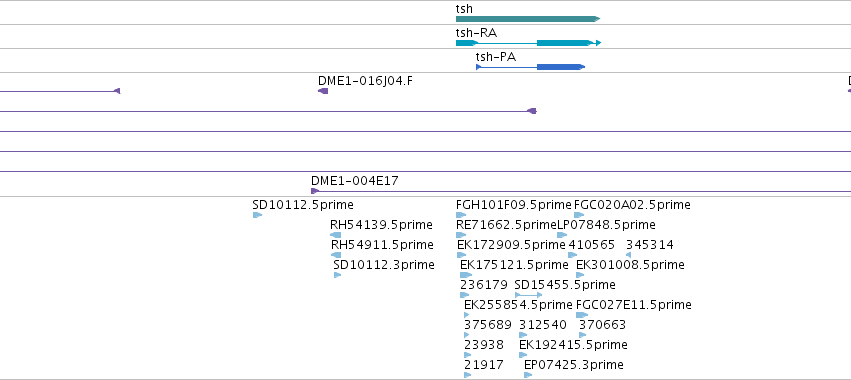Select the FGC020A02.5prime EST marker
851x380 pixels.
580,215
